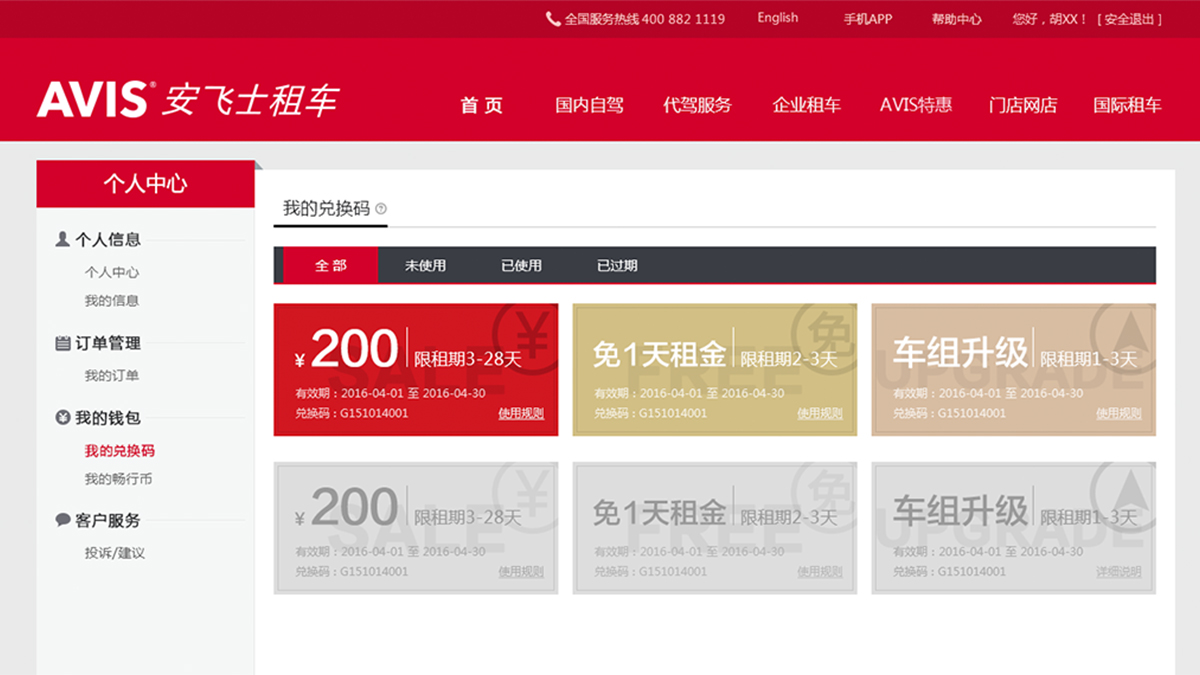
Task: Open AVIS特惠 navigation menu item
Action: click(915, 105)
